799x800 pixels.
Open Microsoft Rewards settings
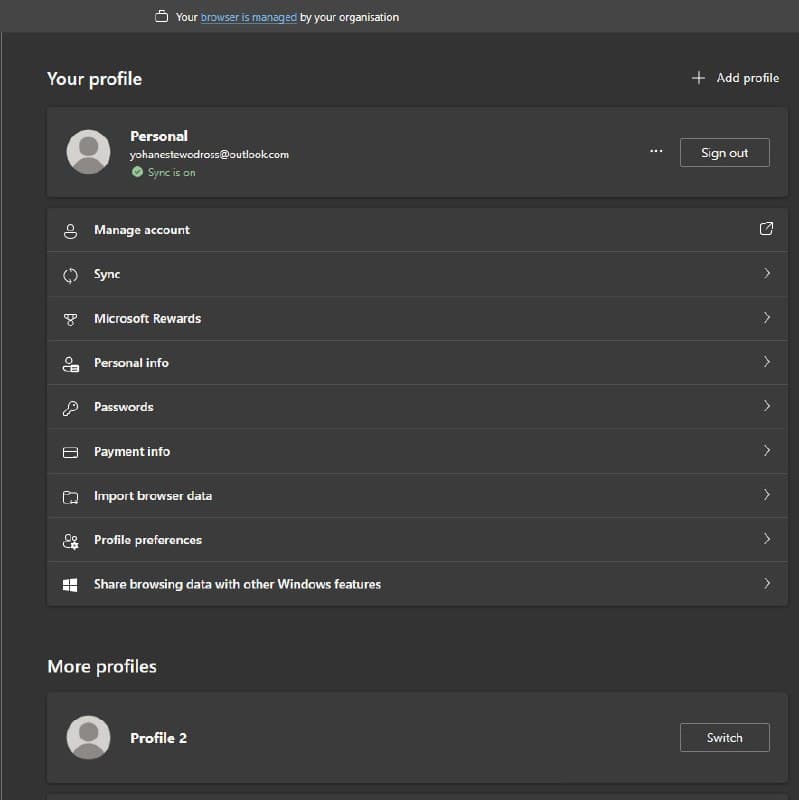[417, 318]
